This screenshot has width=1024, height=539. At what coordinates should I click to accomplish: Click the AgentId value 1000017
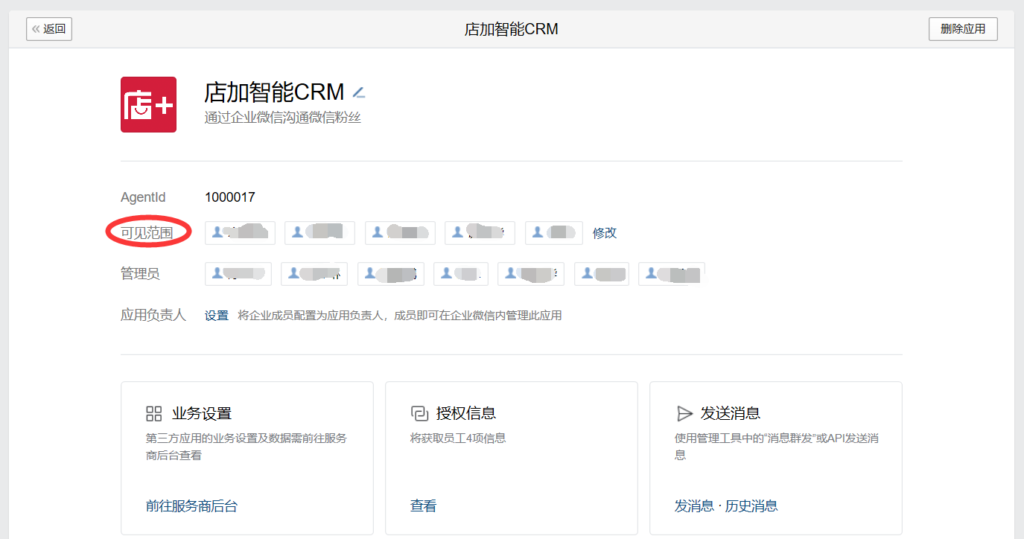pos(230,197)
